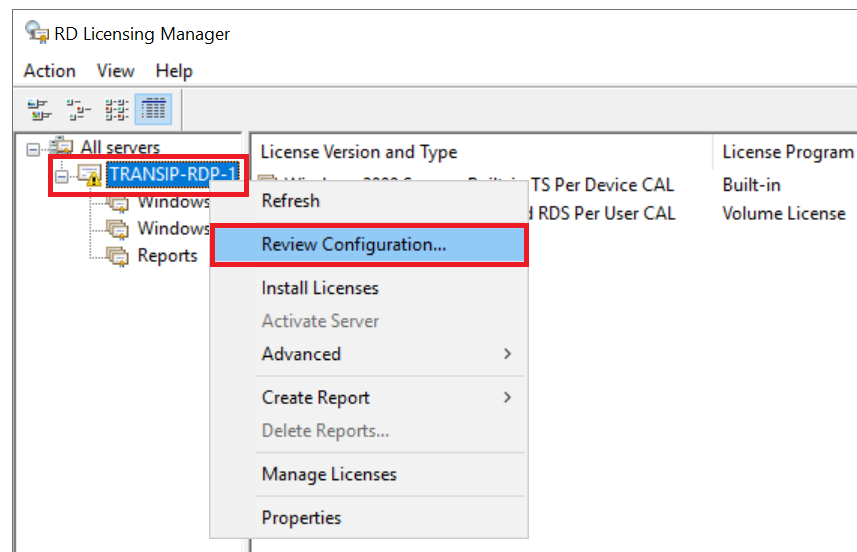Open the Action menu

(50, 71)
